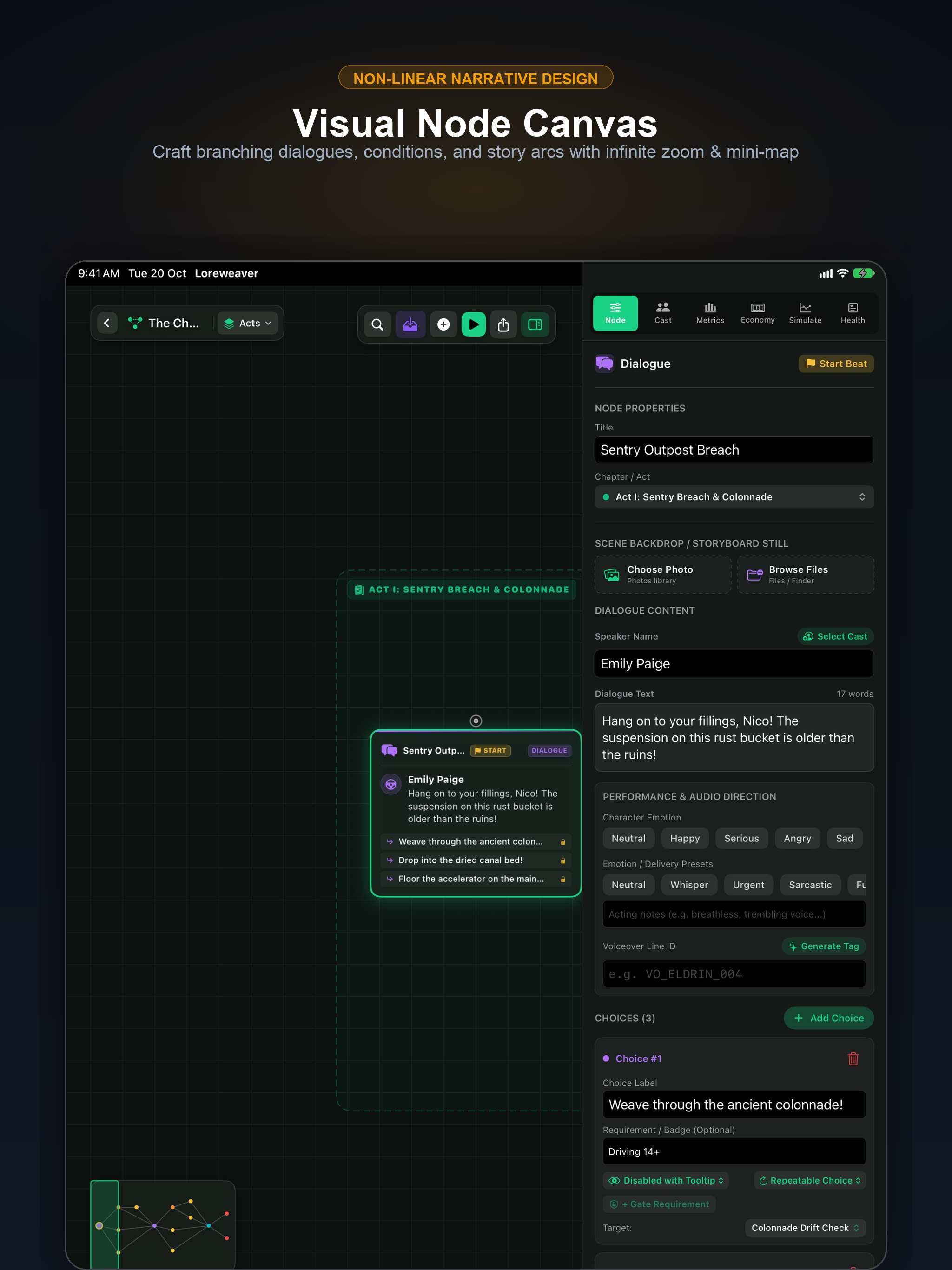Choose Photo from Photos library

[x=662, y=574]
